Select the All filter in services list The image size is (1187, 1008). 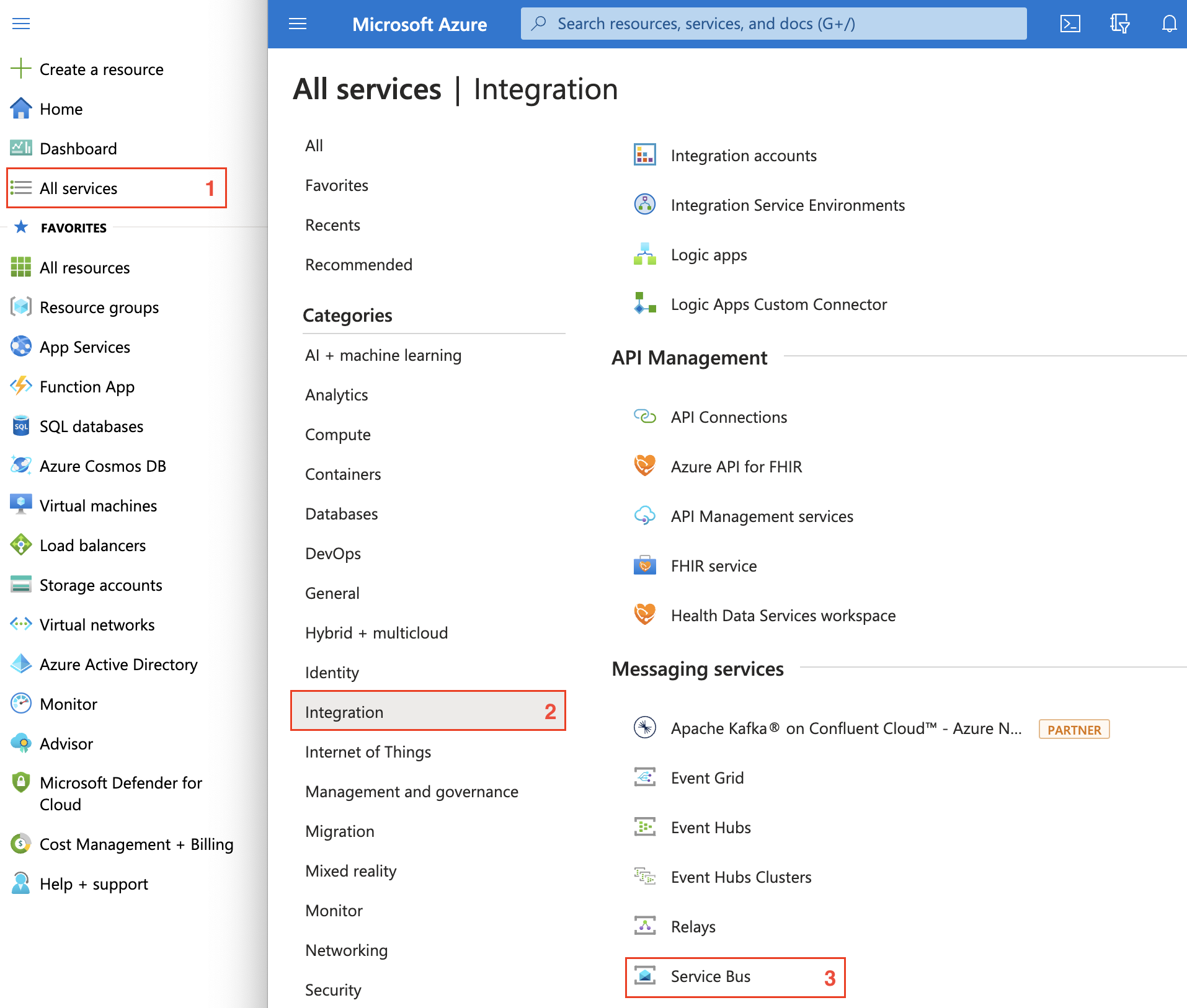coord(314,146)
